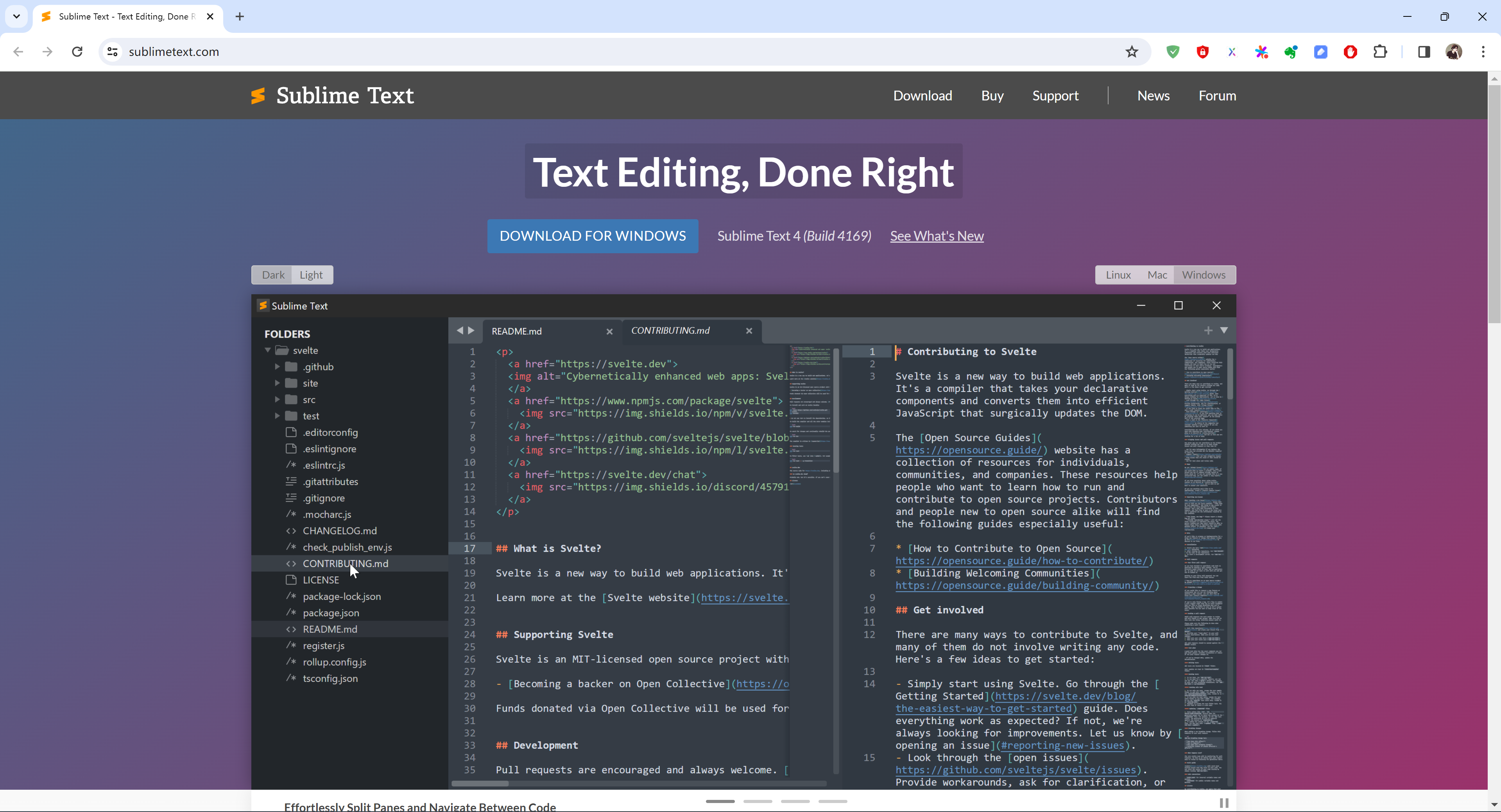
Task: Select the README.md tab
Action: click(x=516, y=331)
